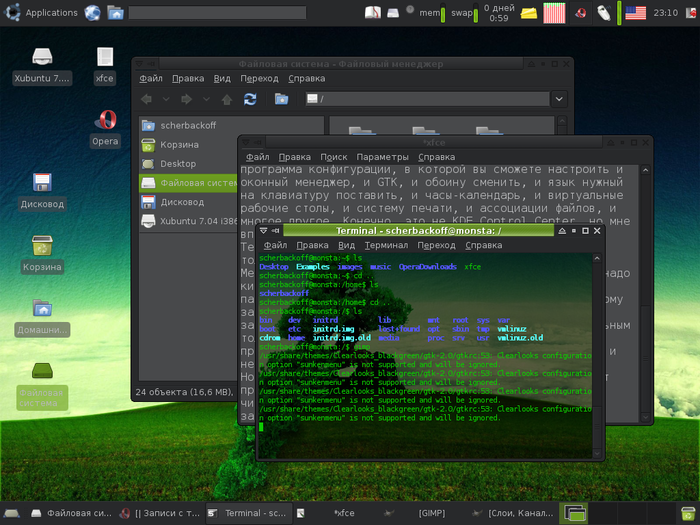
Task: Click the xfce editor scrollbar up arrow
Action: point(646,170)
